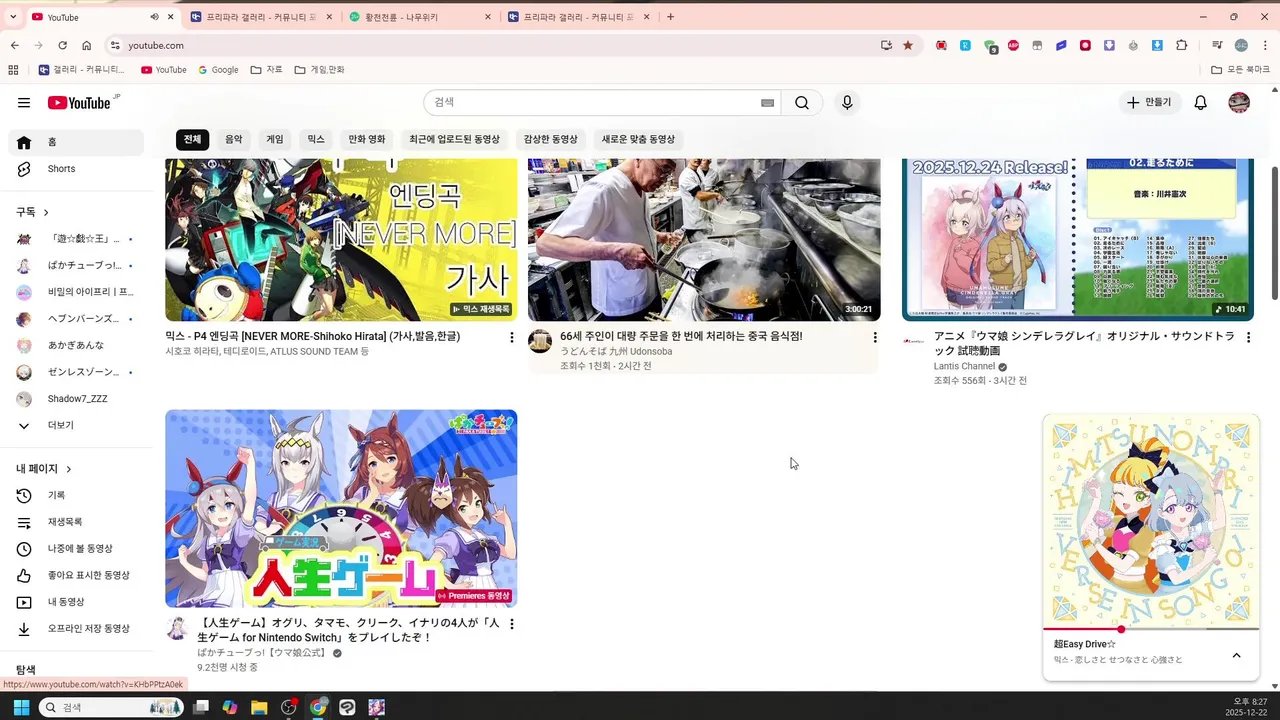Select the 음악 filter chip

(233, 140)
